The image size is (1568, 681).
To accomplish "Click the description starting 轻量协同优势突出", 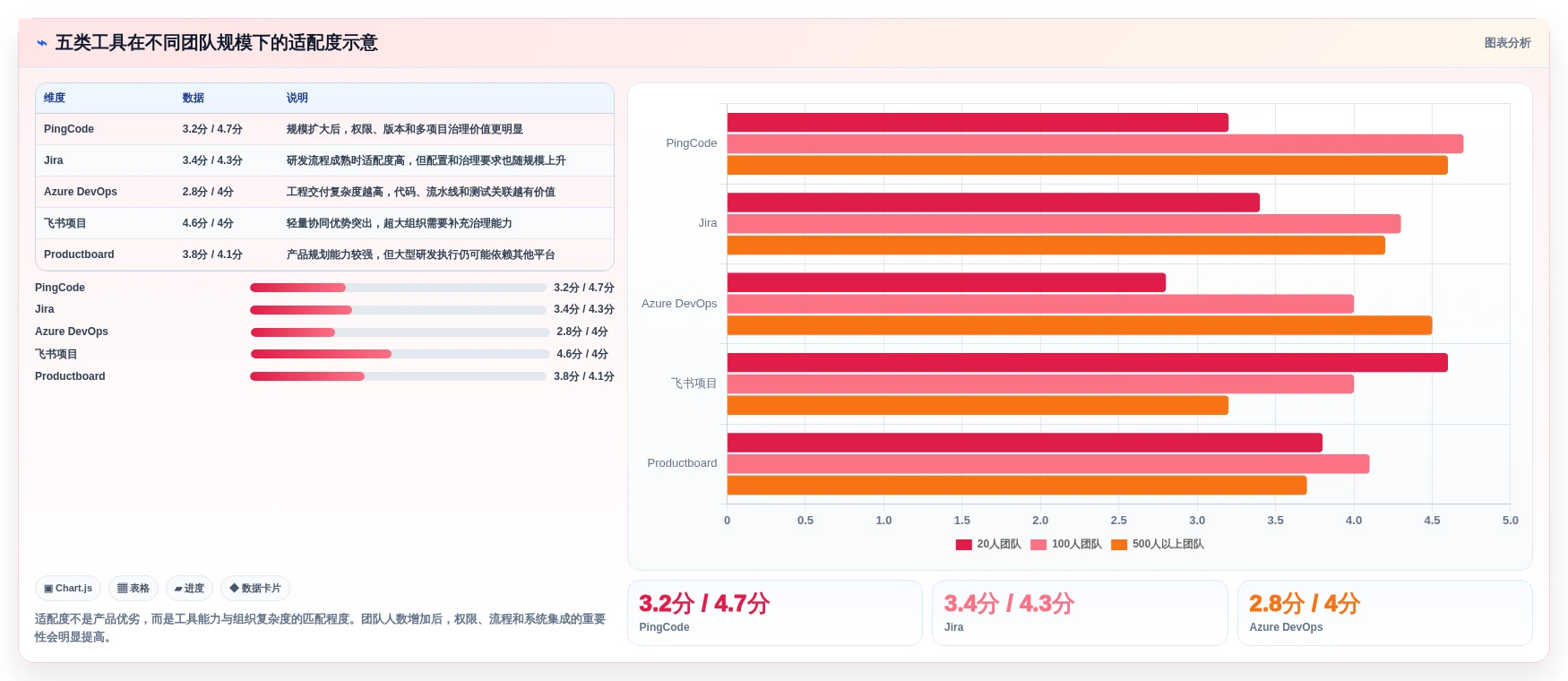I will tap(400, 223).
